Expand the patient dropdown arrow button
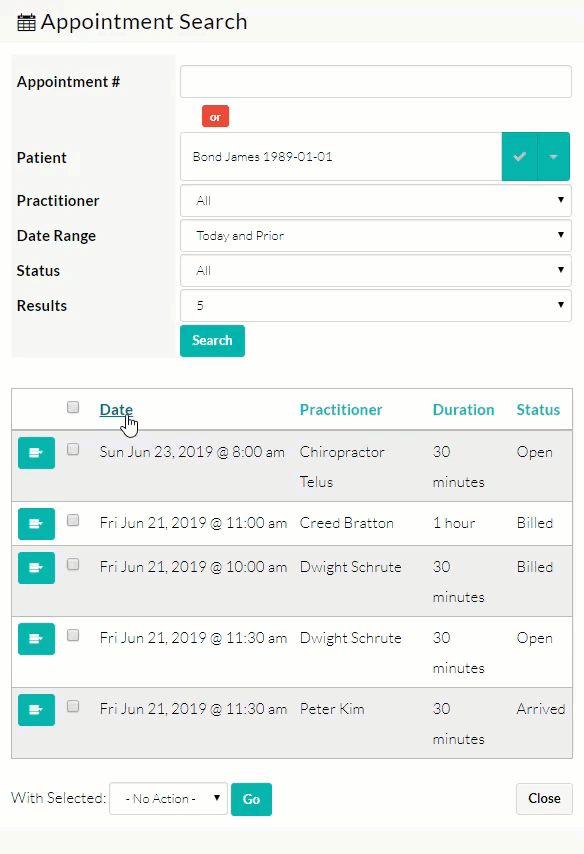This screenshot has width=584, height=854. pos(553,156)
